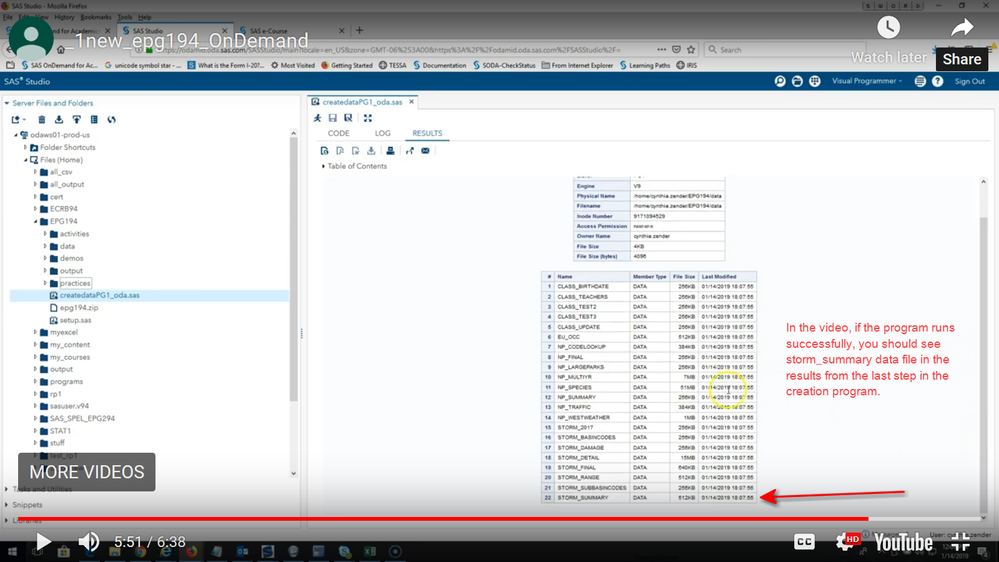
Task: Select the createdataPG1_oda.sas editor tab
Action: point(362,102)
